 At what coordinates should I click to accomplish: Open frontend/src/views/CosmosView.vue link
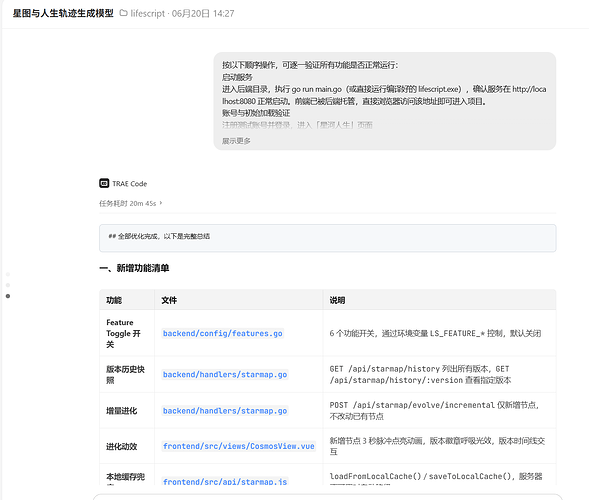(x=239, y=446)
